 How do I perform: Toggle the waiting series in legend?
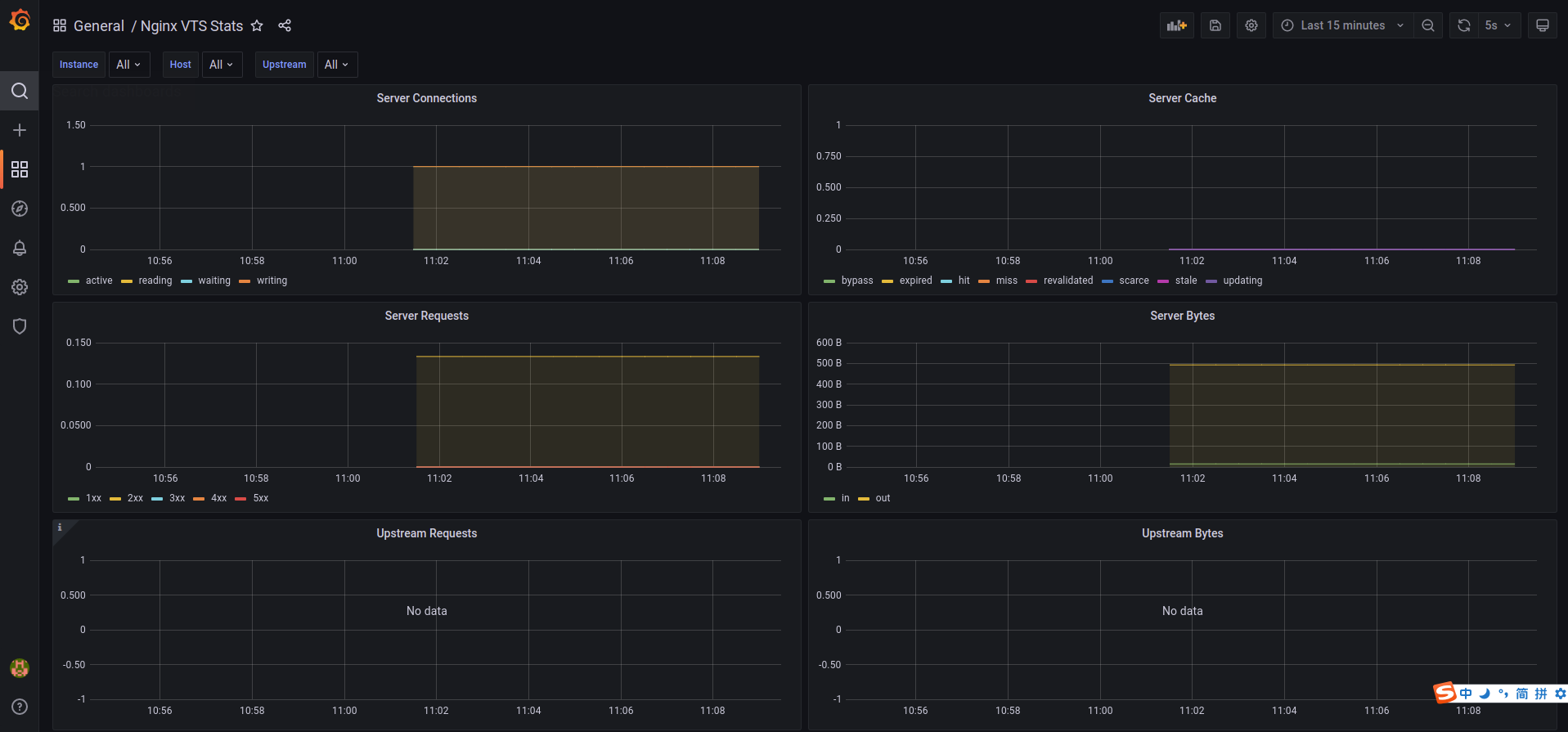coord(214,281)
